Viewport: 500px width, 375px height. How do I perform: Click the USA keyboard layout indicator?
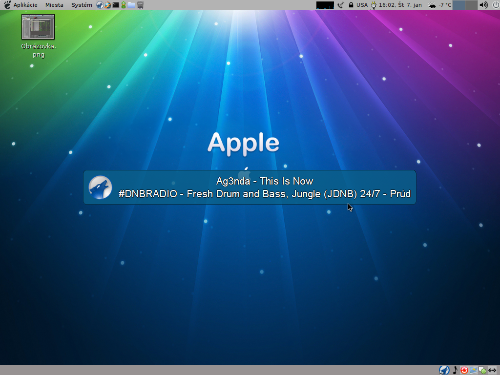click(362, 5)
